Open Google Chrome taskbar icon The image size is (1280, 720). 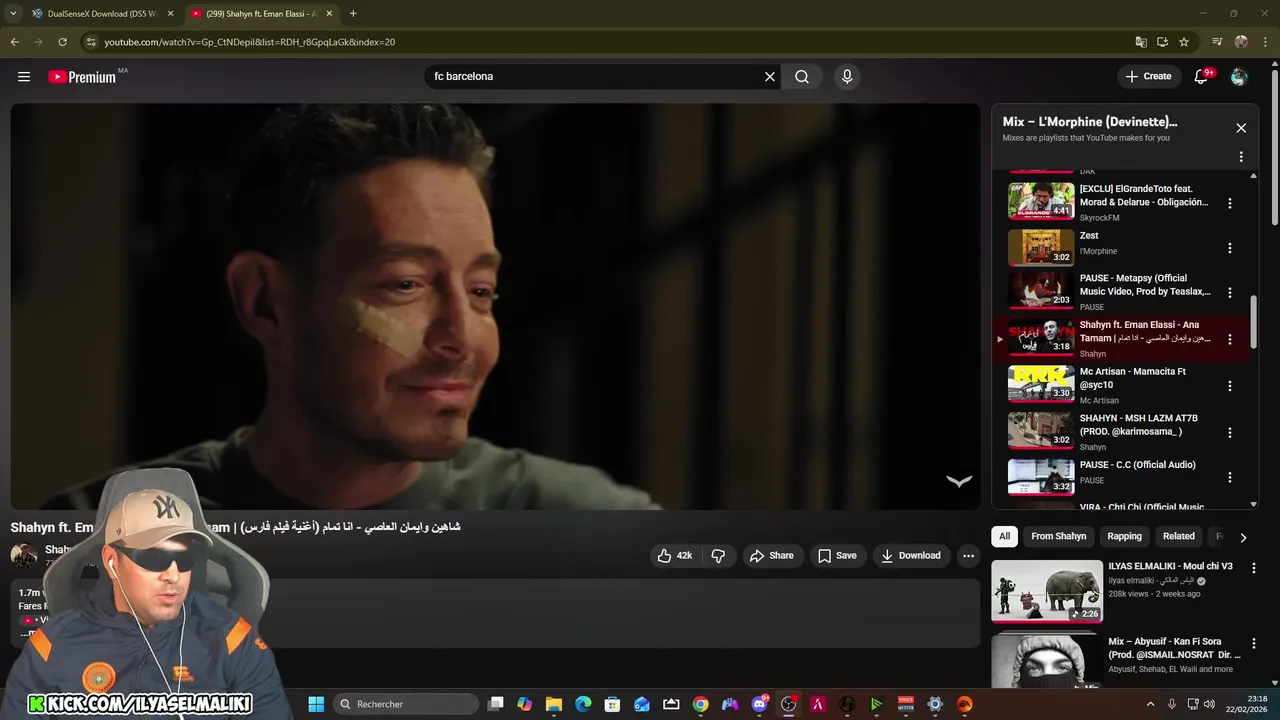point(700,704)
